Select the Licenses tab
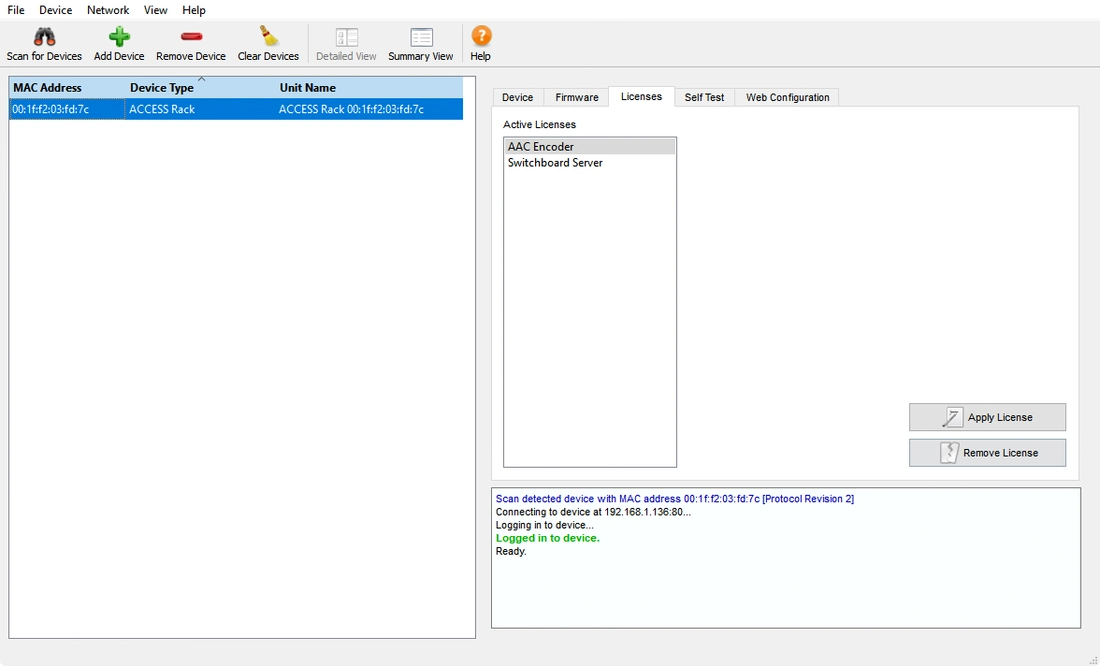1100x666 pixels. [641, 97]
